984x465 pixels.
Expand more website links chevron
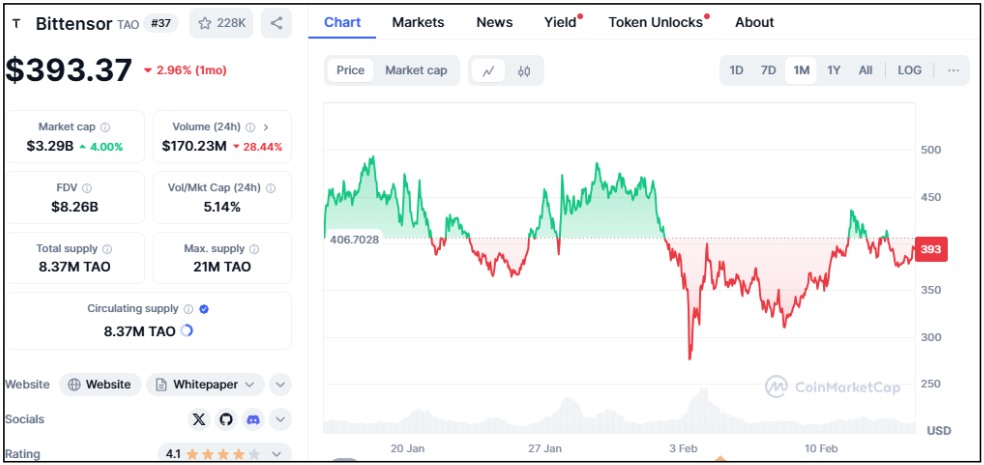click(280, 384)
